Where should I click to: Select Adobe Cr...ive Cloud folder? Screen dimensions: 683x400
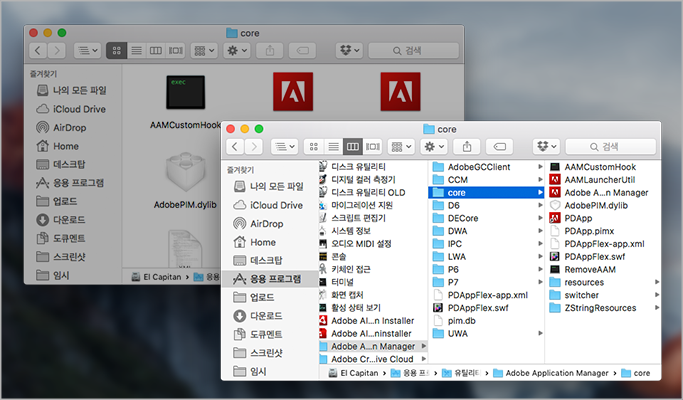coord(373,359)
